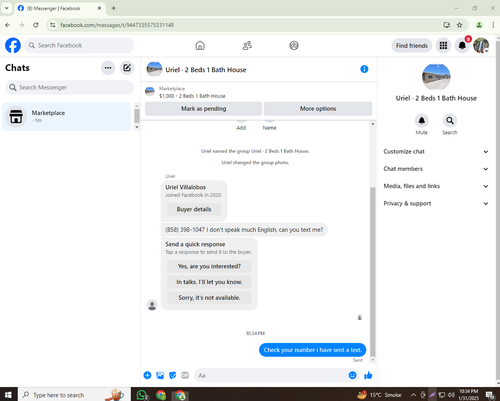Click the Search Facebook field

pos(79,45)
